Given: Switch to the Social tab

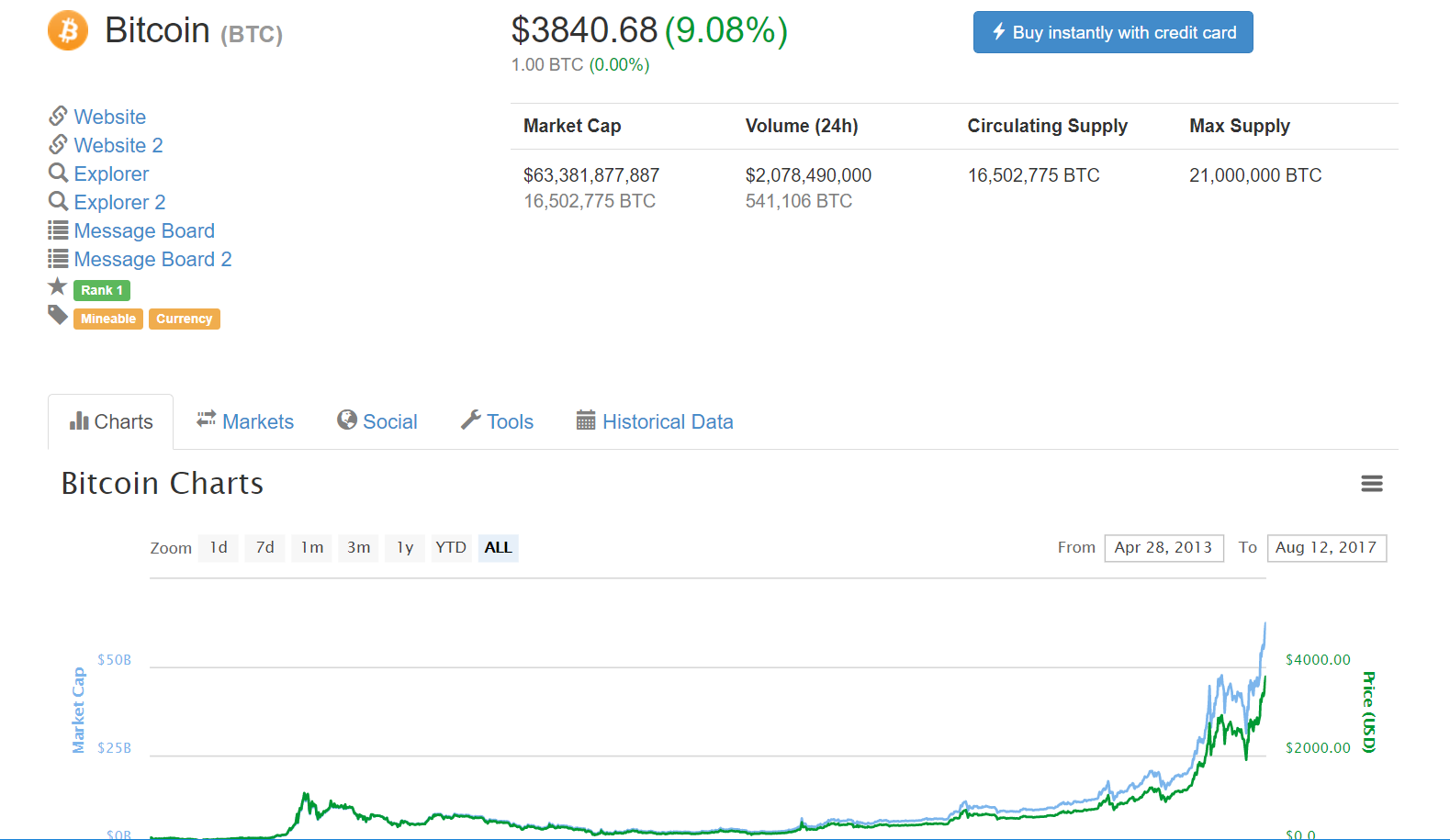Looking at the screenshot, I should 377,421.
